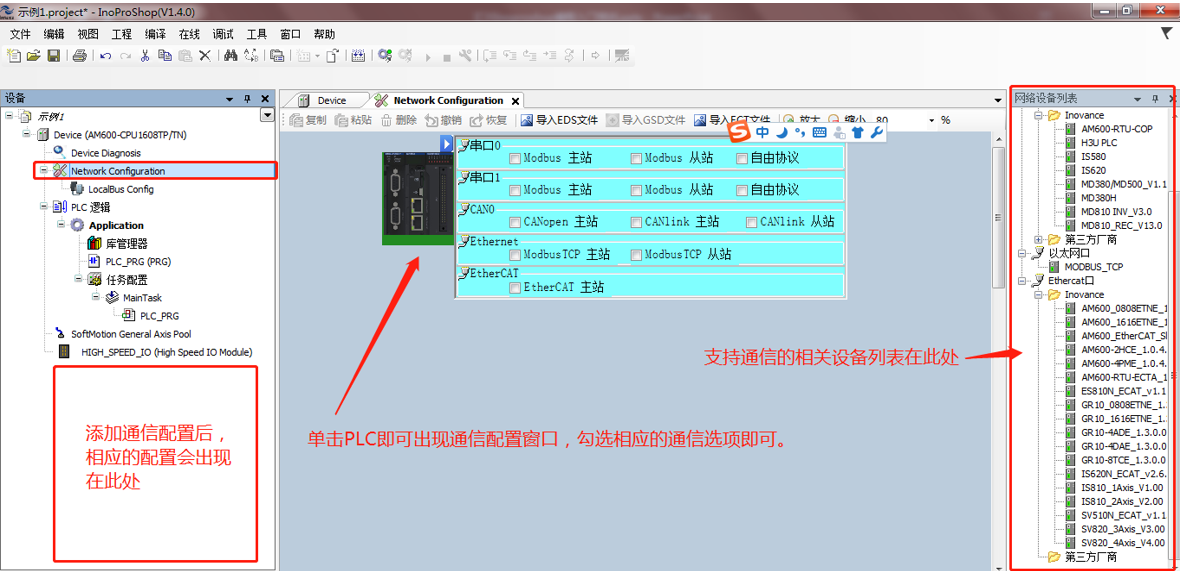Click the Copy icon in main toolbar
Viewport: 1181px width, 571px height.
click(164, 56)
